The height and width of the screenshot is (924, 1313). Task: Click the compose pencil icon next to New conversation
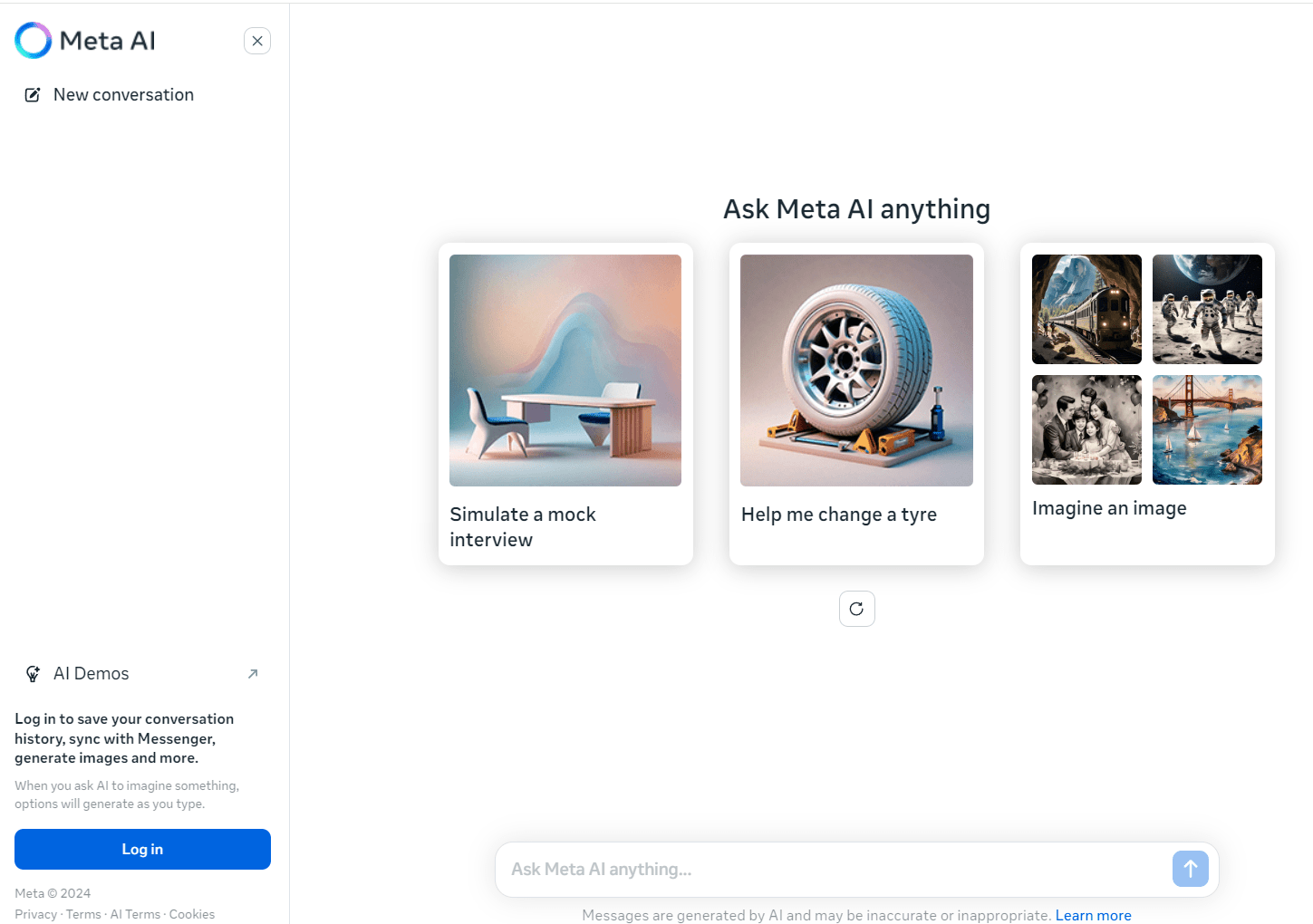click(33, 94)
